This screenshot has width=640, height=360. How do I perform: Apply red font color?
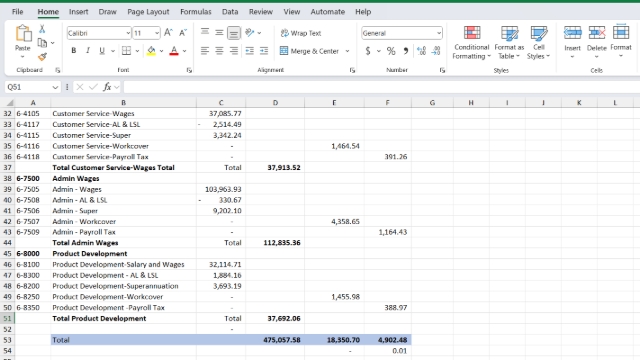pos(174,51)
